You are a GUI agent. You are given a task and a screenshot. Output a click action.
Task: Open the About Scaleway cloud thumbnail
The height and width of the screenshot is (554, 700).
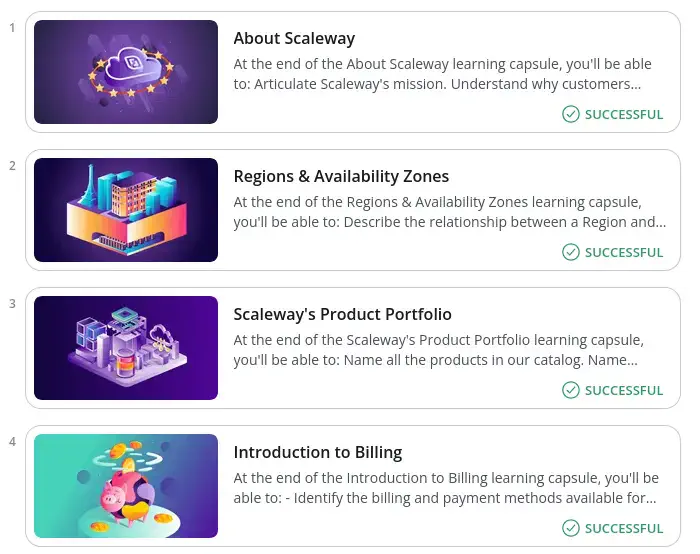(x=126, y=72)
